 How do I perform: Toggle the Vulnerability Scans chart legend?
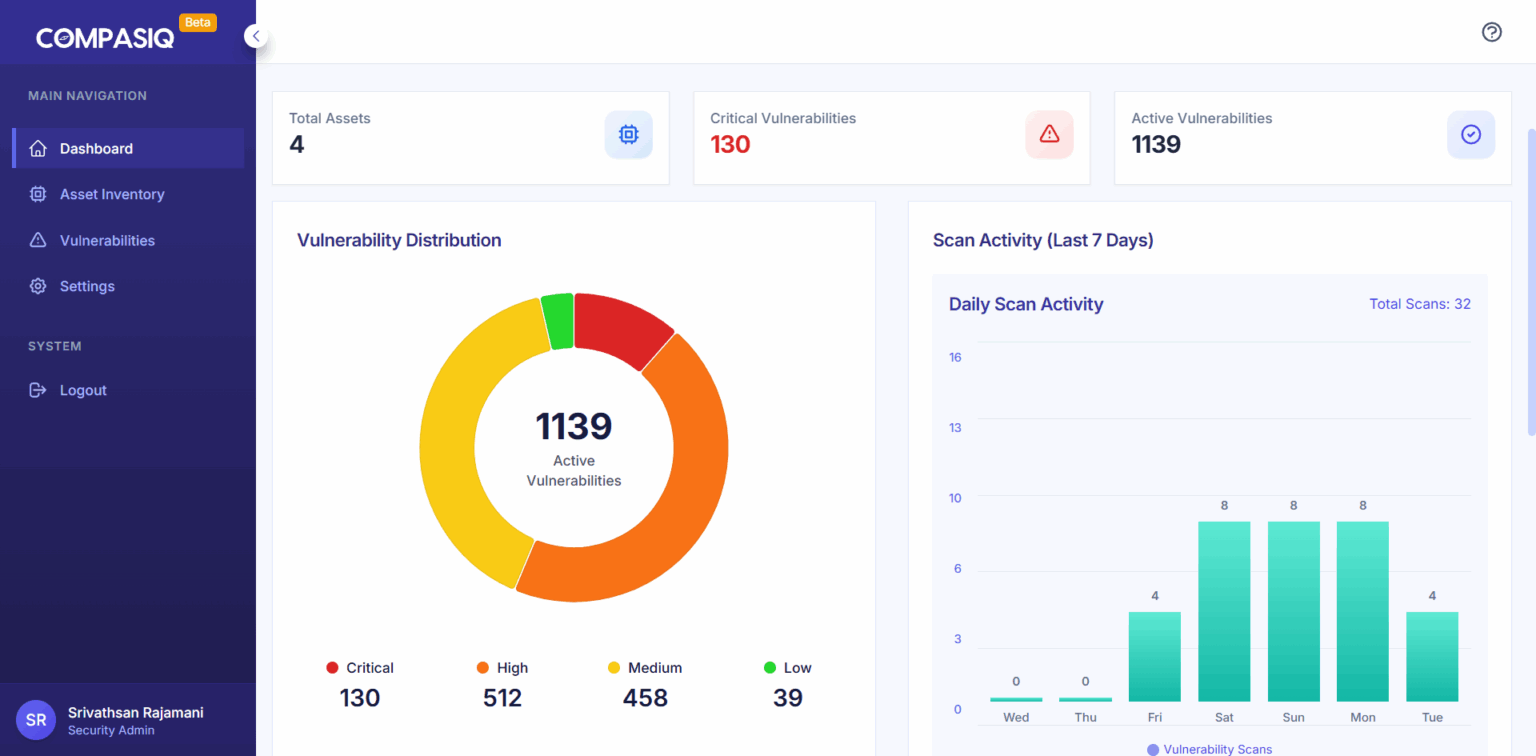coord(1209,748)
